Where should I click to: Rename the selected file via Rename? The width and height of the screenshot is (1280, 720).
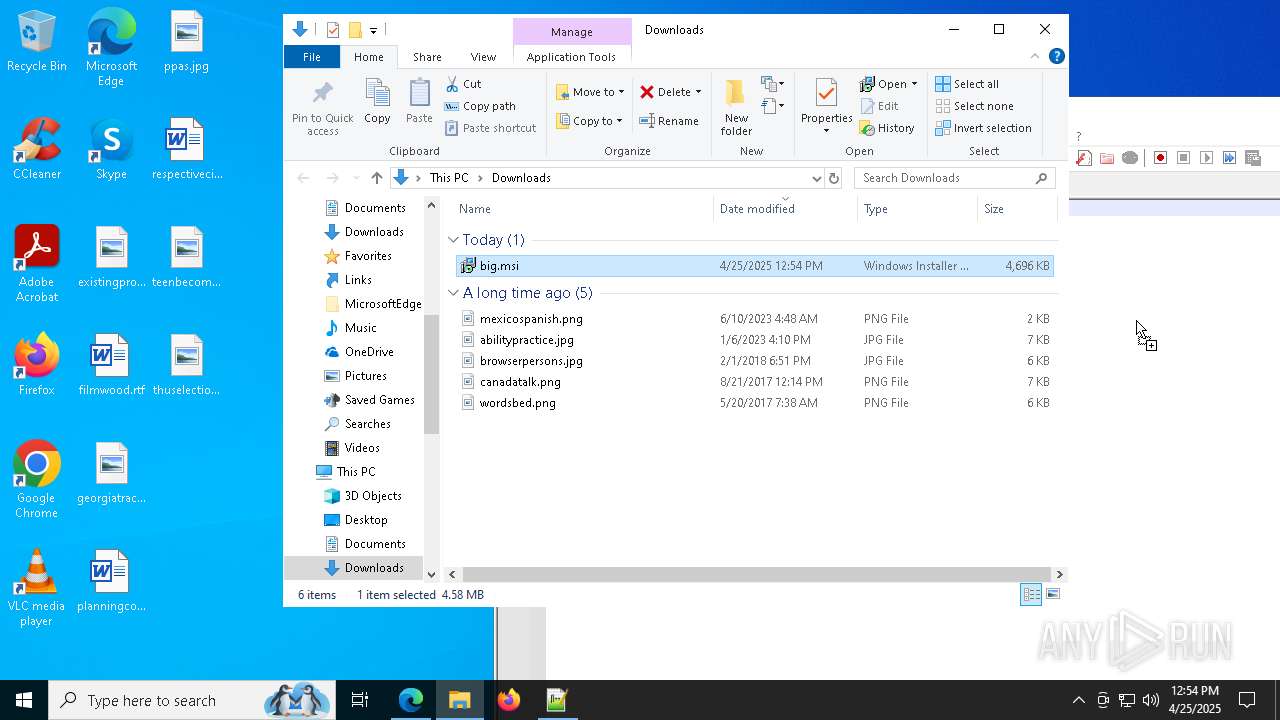click(668, 121)
